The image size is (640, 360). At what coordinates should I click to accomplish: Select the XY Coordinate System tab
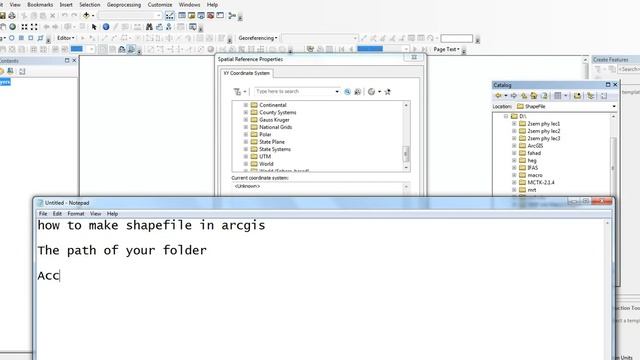pyautogui.click(x=247, y=73)
